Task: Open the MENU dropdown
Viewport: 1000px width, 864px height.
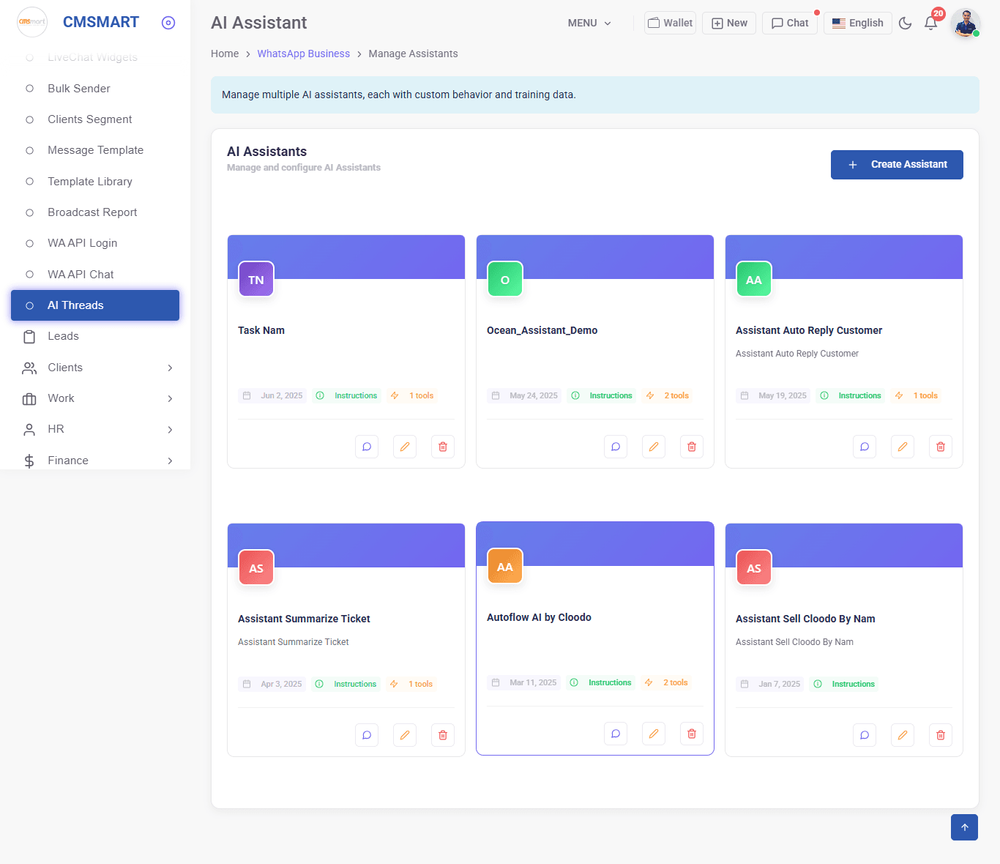Action: 589,23
